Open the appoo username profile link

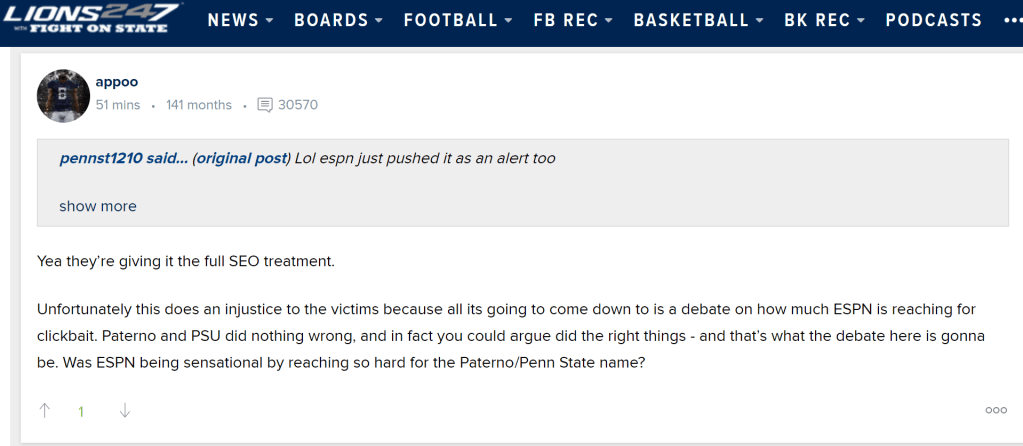(x=118, y=82)
